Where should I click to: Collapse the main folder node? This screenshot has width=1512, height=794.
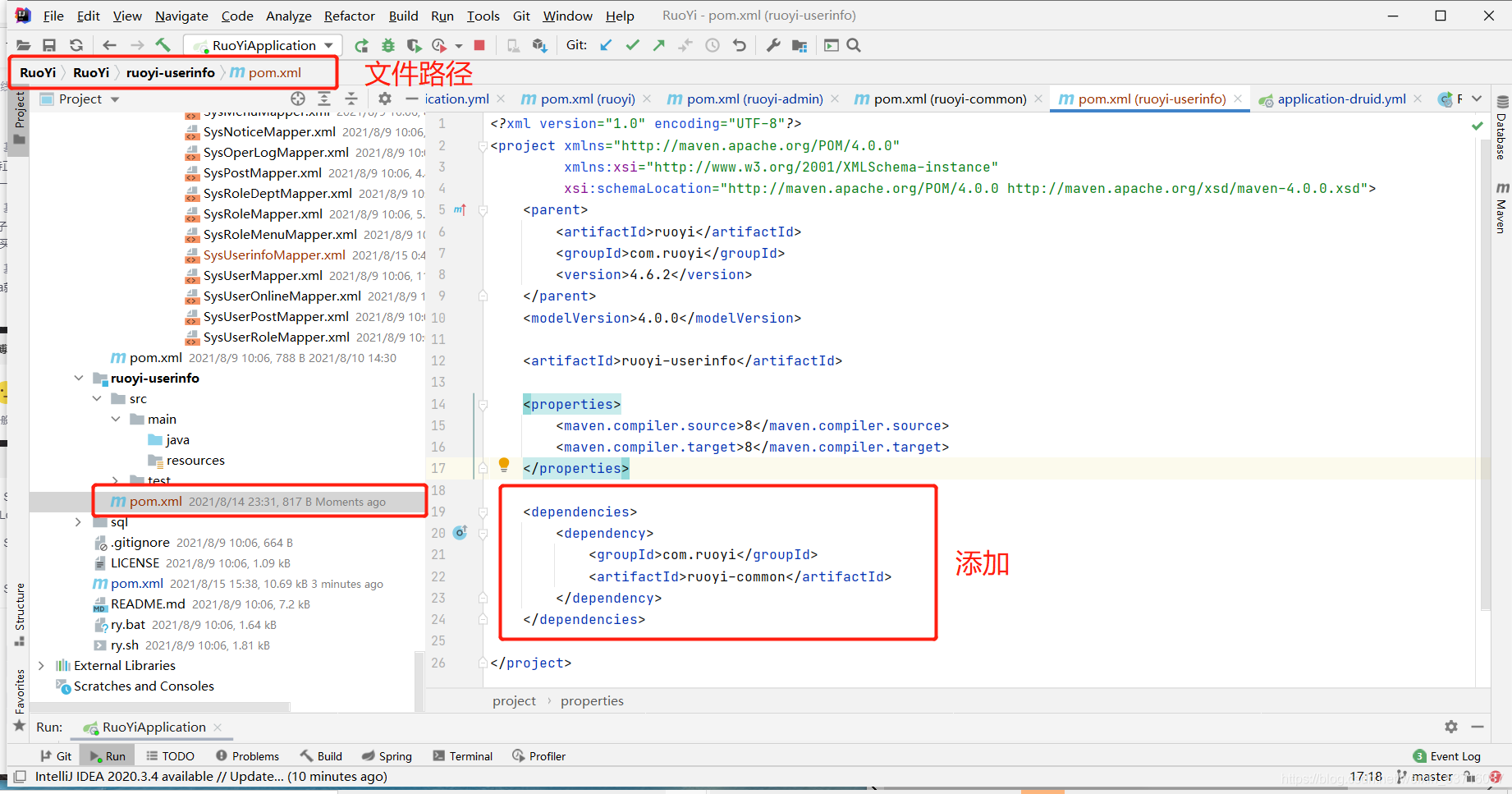(x=116, y=419)
